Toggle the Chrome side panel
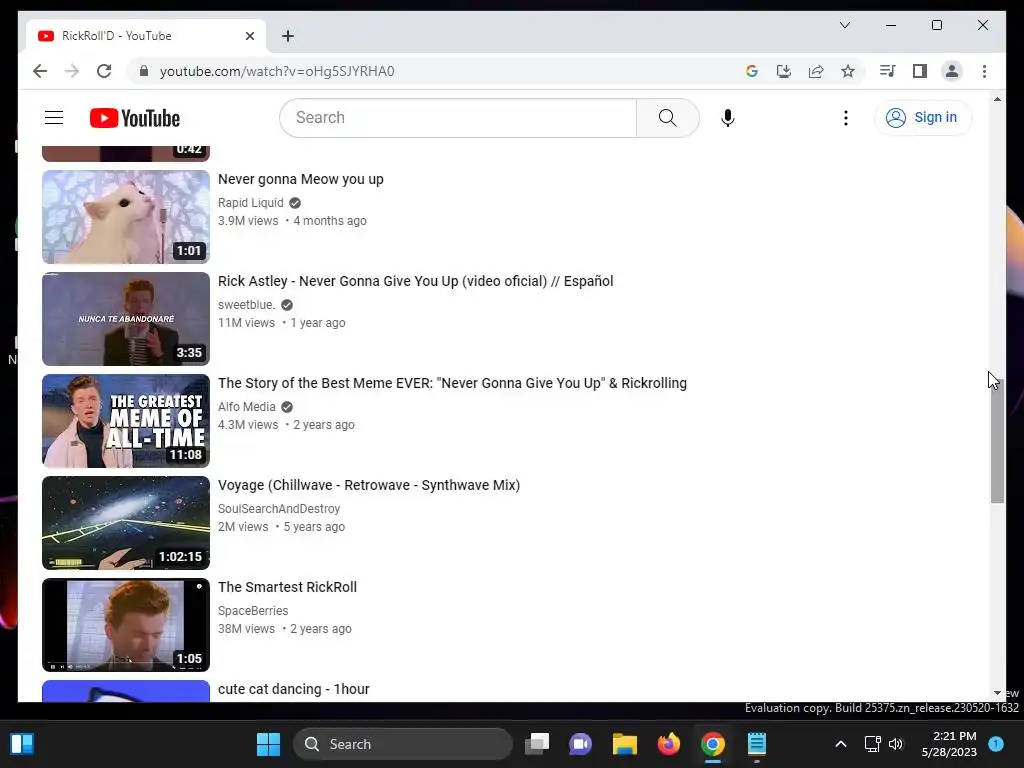 920,71
